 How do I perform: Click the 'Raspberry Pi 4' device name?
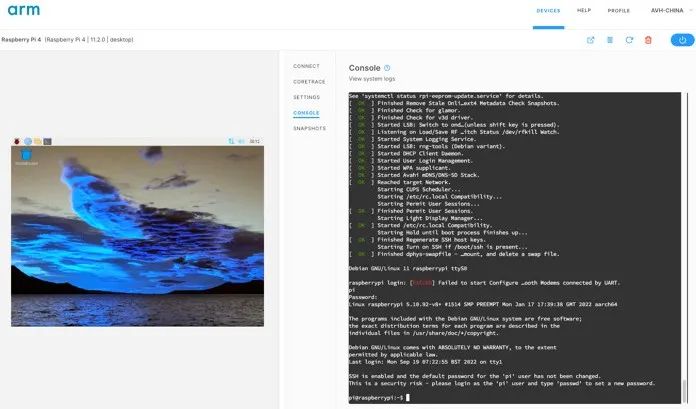coord(21,40)
